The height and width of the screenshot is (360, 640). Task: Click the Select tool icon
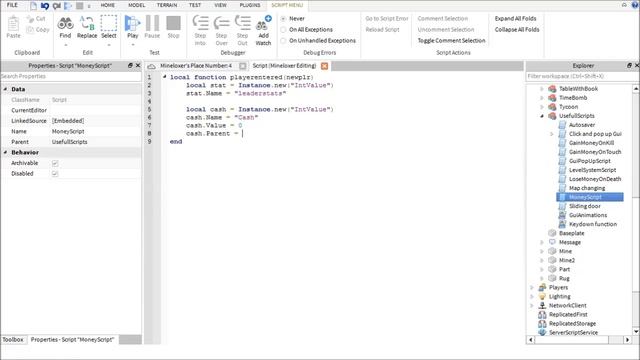109,24
